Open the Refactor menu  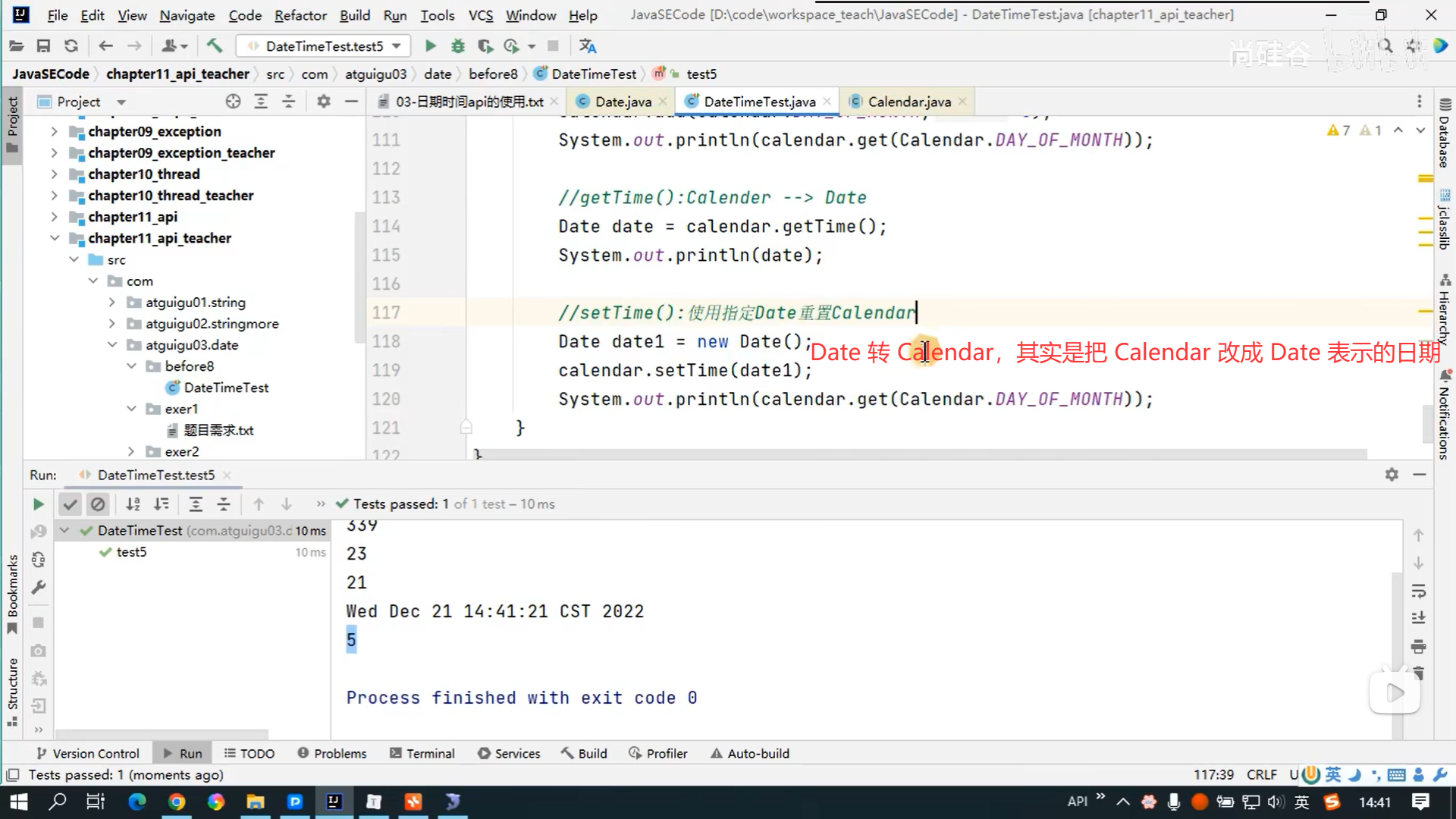click(300, 15)
